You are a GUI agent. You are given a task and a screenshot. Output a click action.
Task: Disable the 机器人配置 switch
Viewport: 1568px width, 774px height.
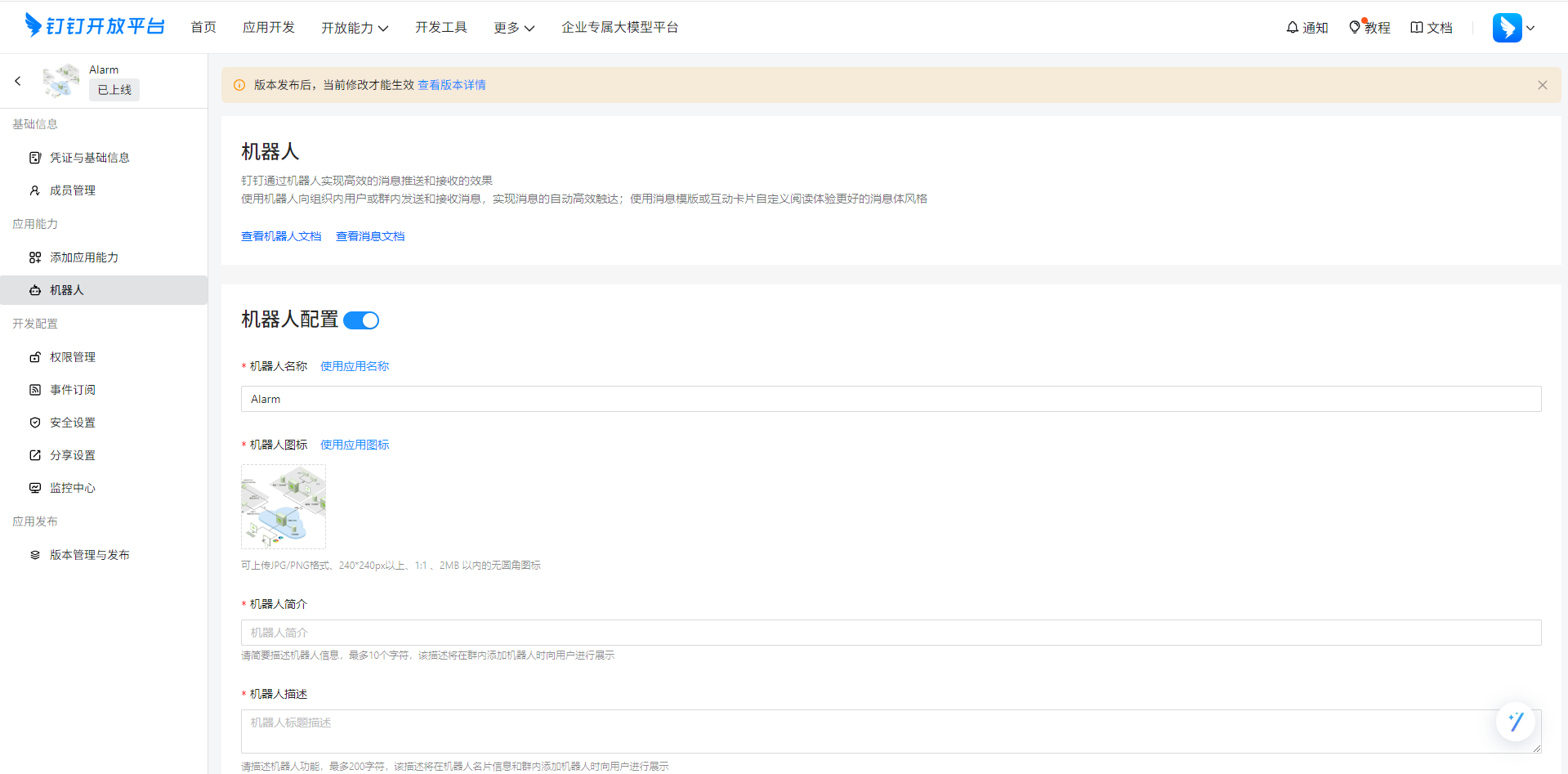[361, 320]
